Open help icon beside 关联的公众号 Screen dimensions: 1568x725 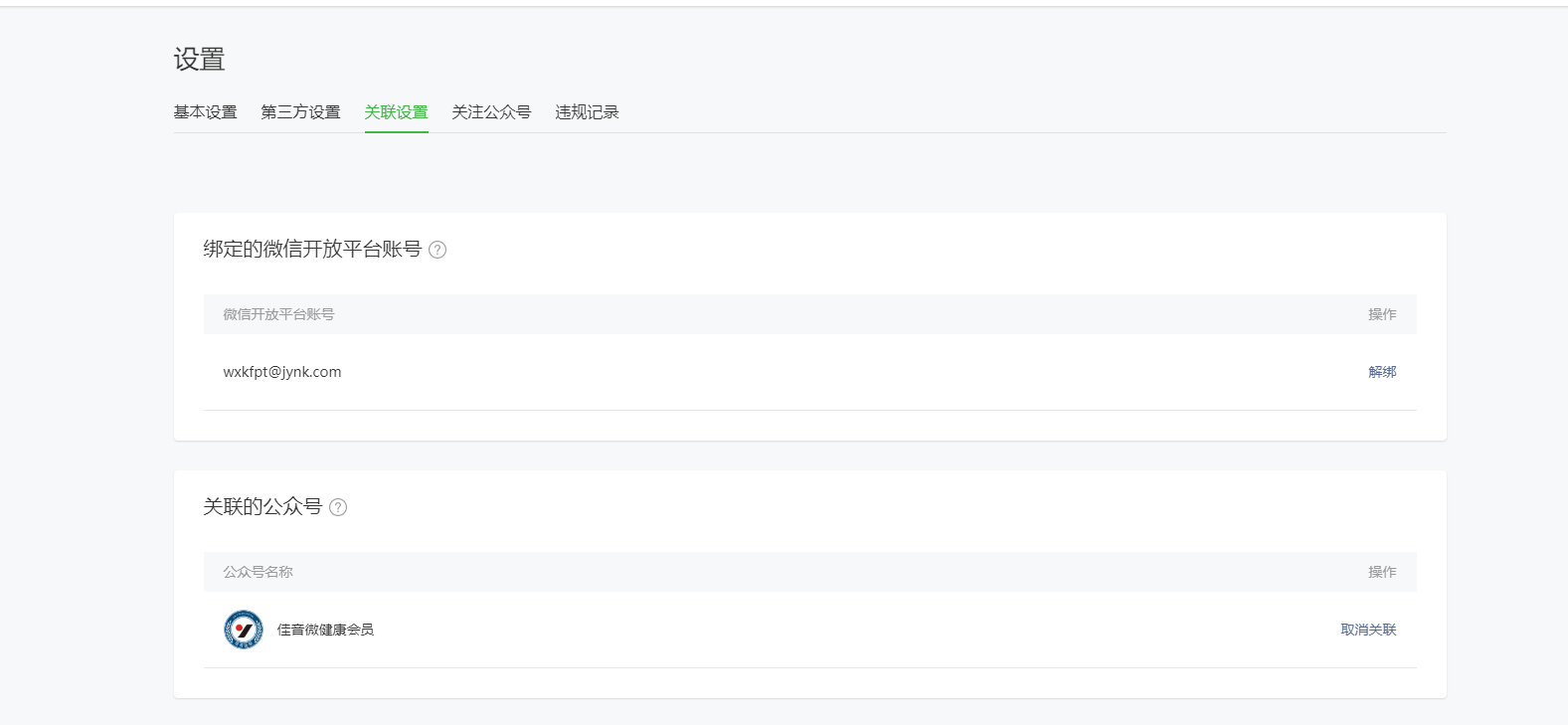point(338,507)
